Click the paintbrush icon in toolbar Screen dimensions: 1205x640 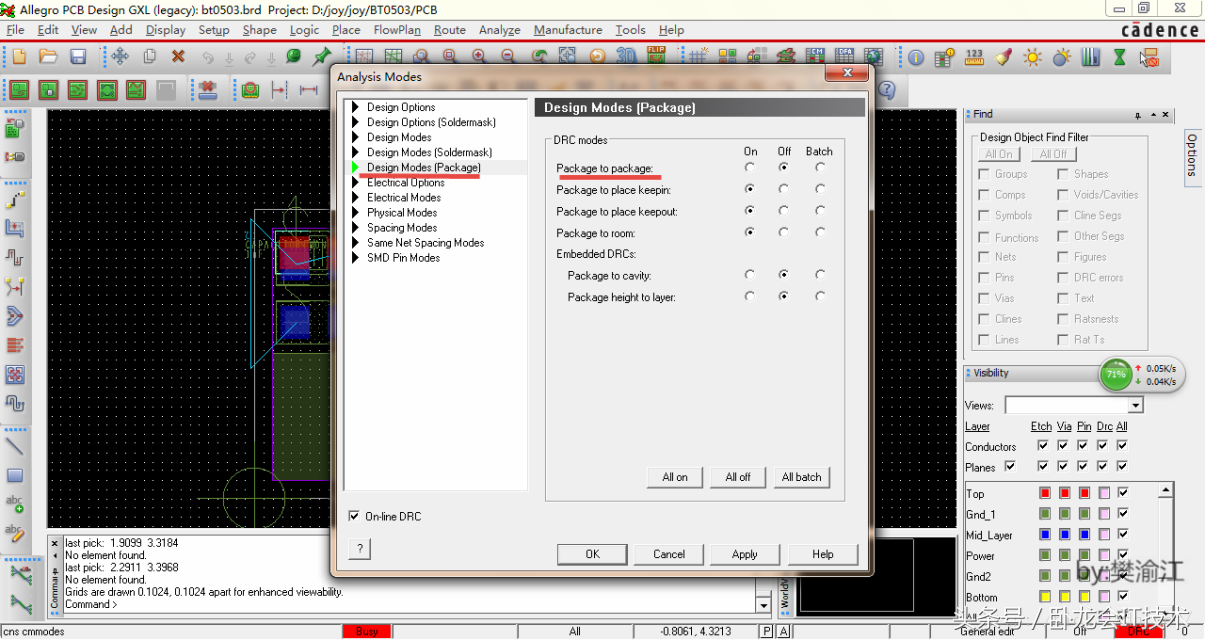point(1004,57)
